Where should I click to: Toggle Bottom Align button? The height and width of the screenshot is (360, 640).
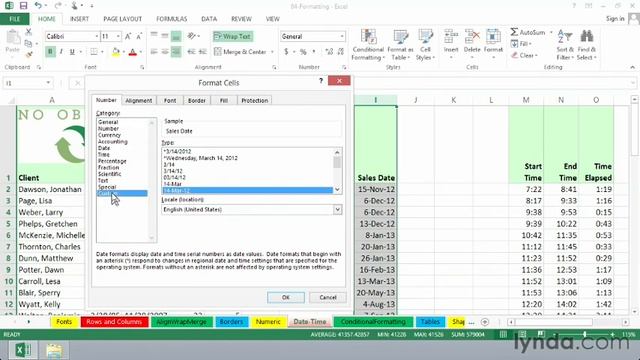(x=176, y=36)
